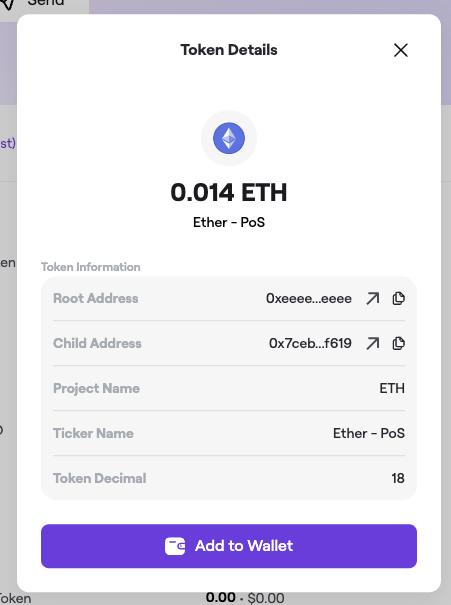
Task: Click the Add to Wallet button
Action: click(229, 546)
